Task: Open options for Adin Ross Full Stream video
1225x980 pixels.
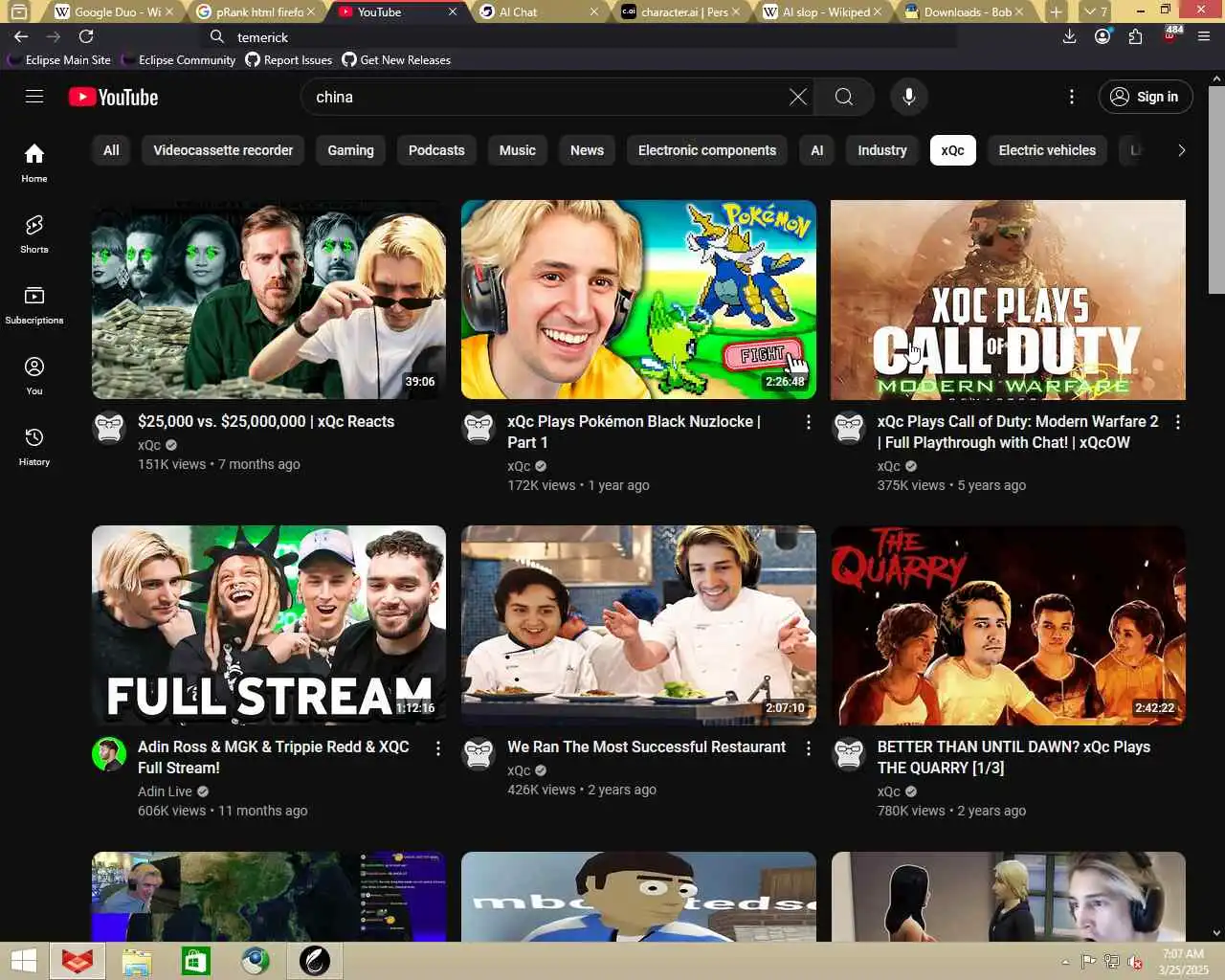Action: tap(438, 748)
